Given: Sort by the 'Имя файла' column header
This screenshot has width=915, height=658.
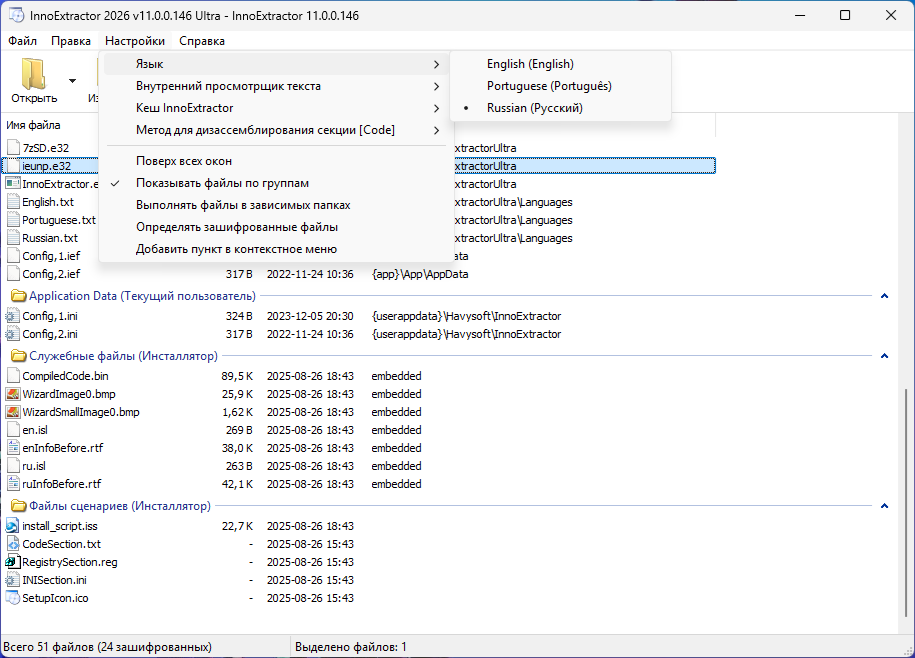Looking at the screenshot, I should pyautogui.click(x=33, y=125).
